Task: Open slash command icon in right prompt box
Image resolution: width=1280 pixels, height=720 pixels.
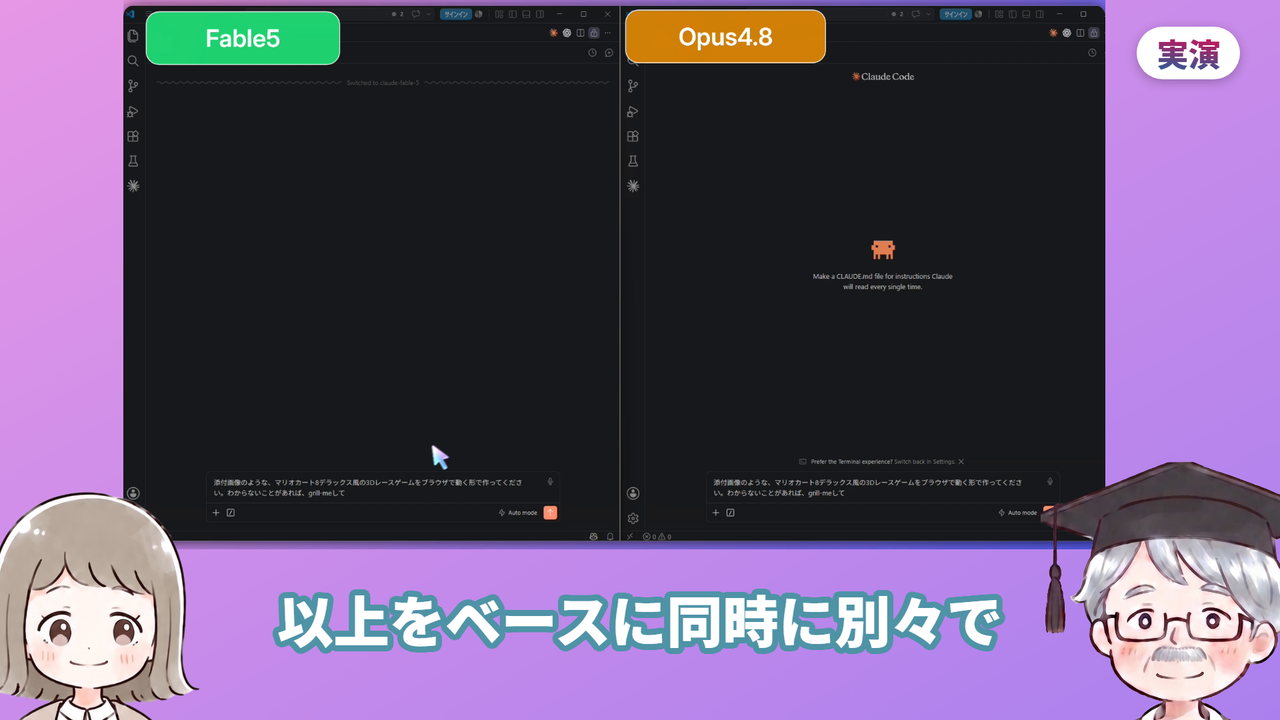Action: [730, 513]
